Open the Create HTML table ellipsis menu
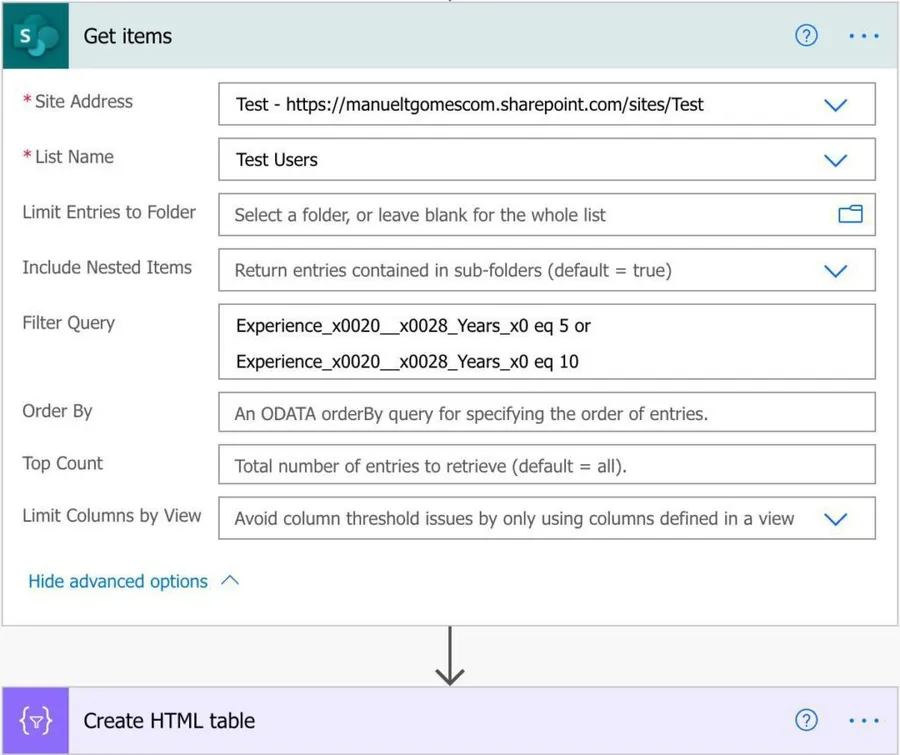Viewport: 900px width, 755px height. pyautogui.click(x=863, y=721)
